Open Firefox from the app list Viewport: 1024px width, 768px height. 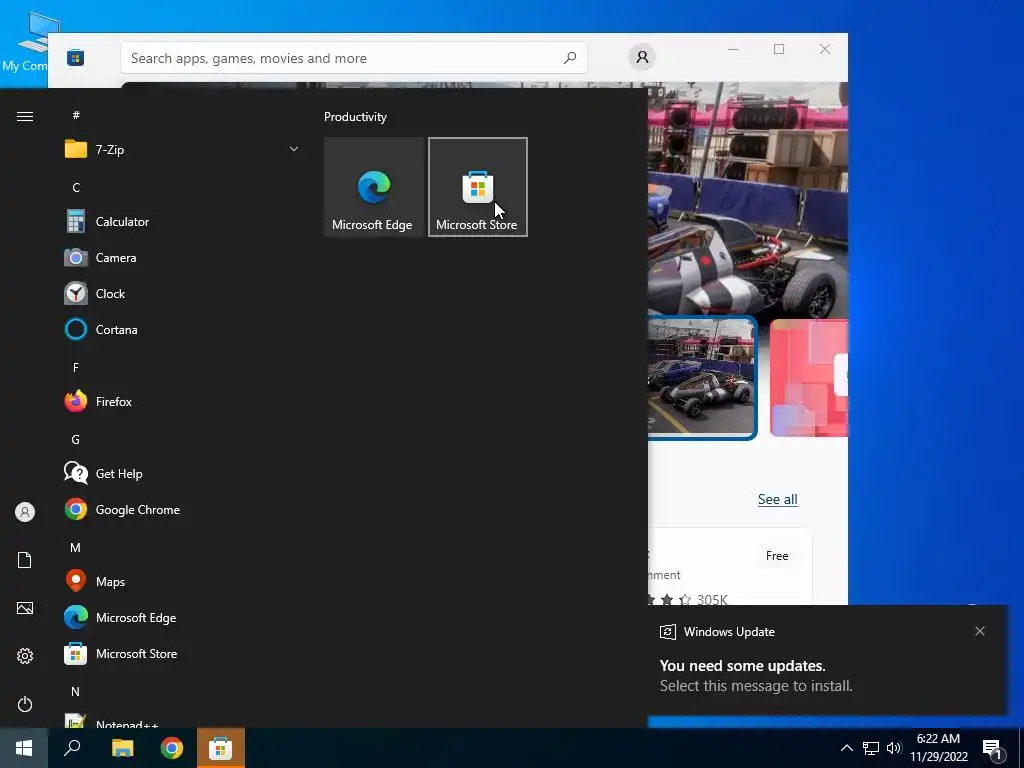[x=182, y=402]
